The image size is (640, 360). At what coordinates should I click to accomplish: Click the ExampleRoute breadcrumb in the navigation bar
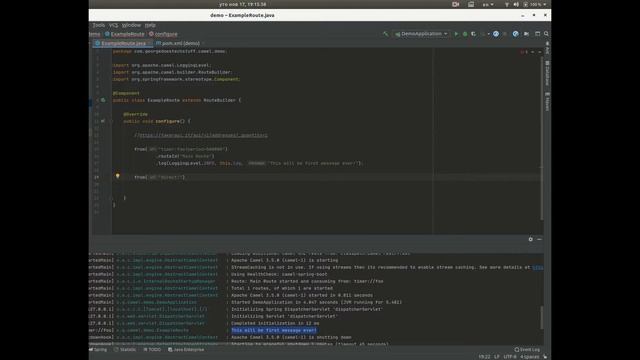124,34
